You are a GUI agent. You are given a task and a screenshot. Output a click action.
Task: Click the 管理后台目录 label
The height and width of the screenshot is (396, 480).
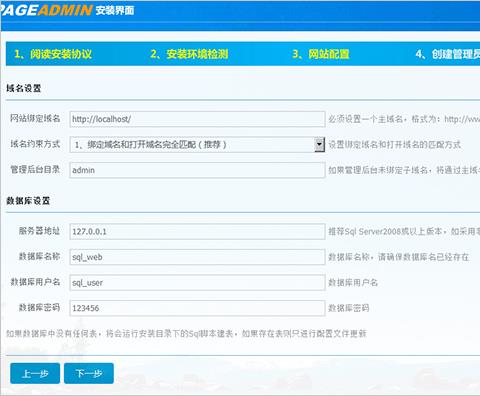[x=35, y=169]
